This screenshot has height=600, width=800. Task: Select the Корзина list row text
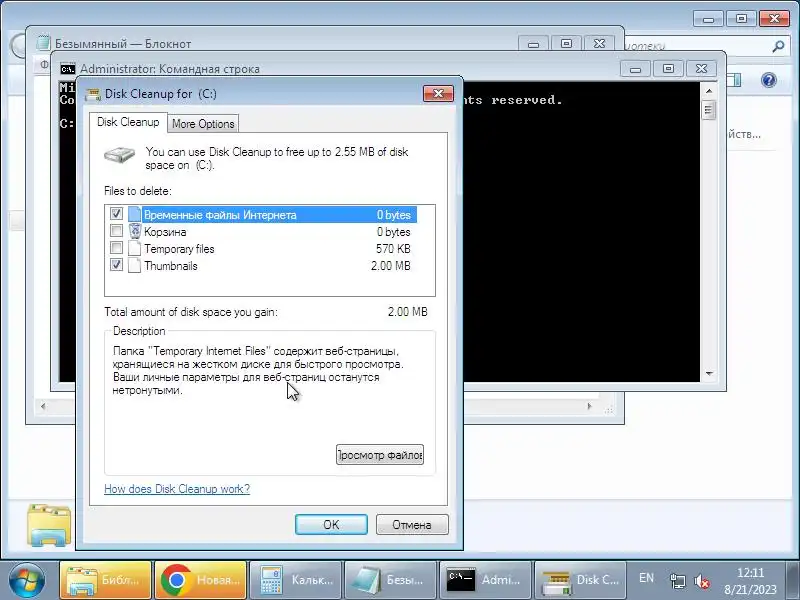[x=165, y=232]
